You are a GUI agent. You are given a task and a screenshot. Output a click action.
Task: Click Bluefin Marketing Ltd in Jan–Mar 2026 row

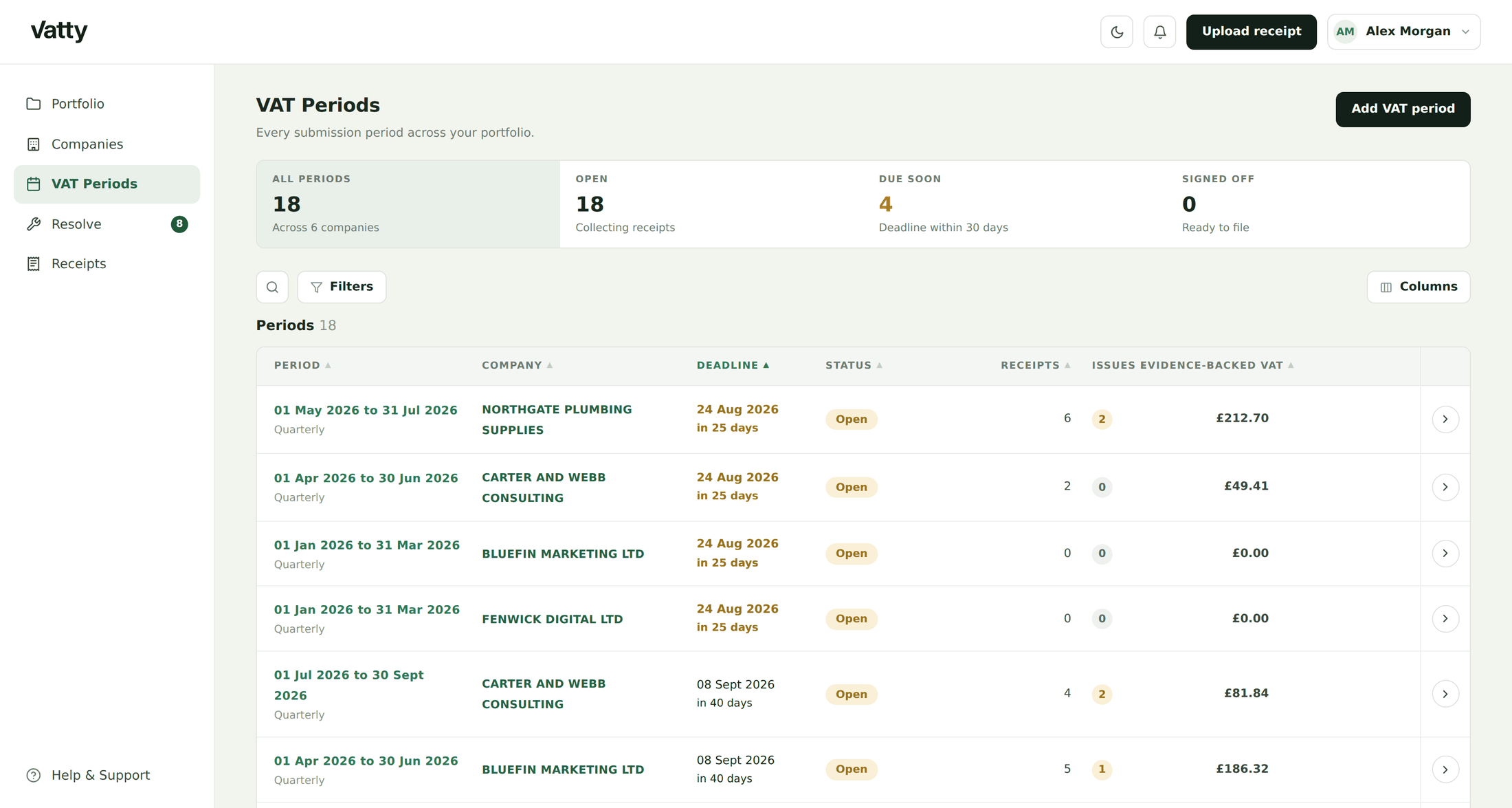[x=563, y=554]
